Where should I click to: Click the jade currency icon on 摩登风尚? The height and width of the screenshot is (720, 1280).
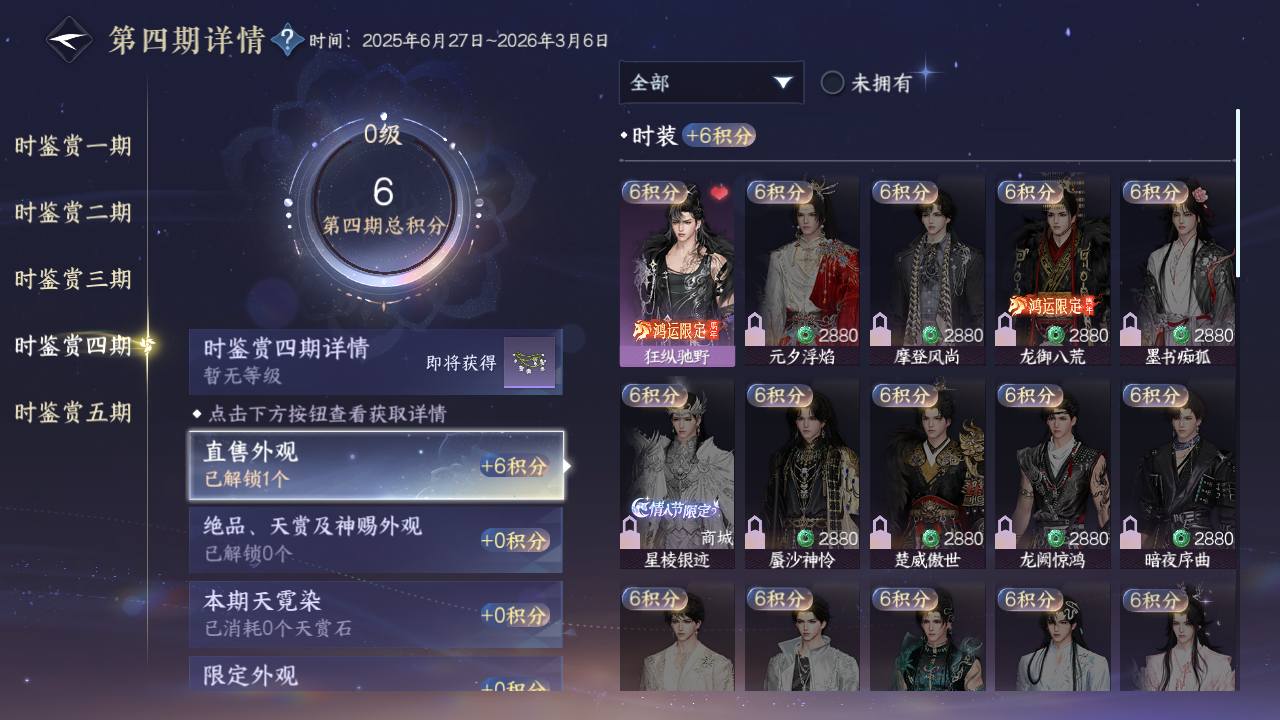point(930,335)
